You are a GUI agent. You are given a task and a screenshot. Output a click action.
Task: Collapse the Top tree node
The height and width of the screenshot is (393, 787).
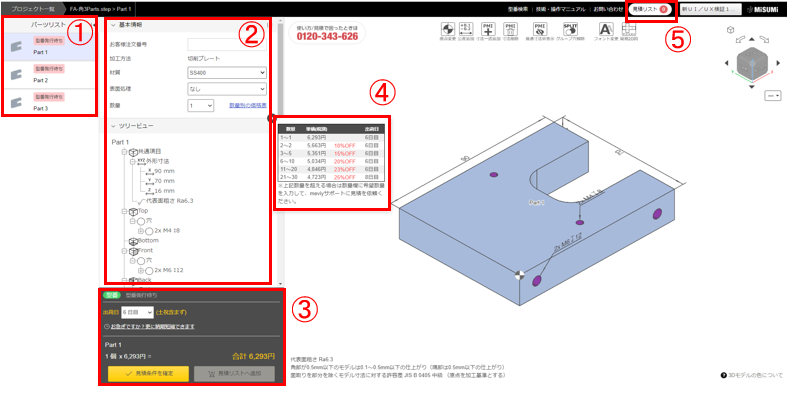click(x=124, y=211)
